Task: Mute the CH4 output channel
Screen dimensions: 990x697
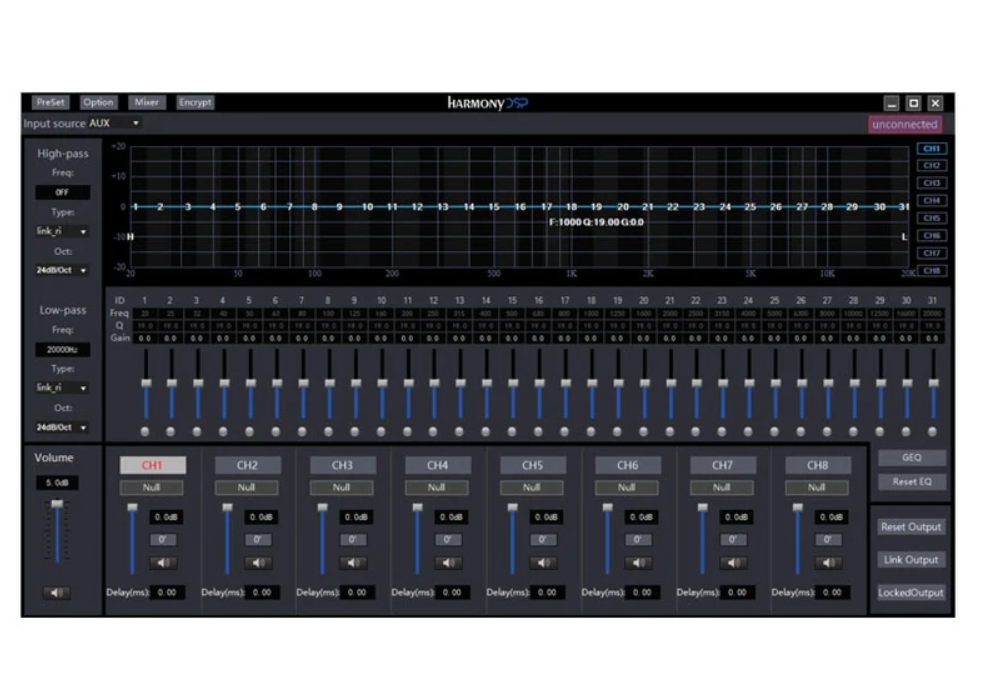Action: coord(448,563)
